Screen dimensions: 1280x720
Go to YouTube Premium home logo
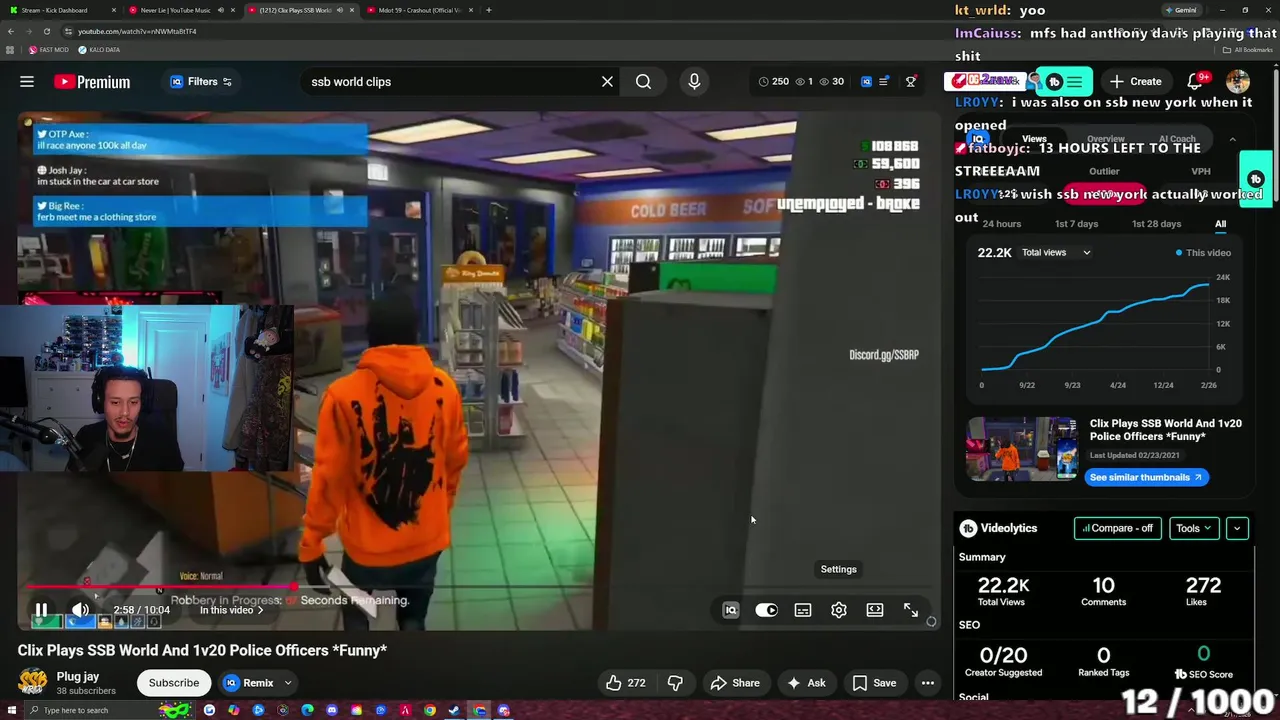(x=92, y=82)
